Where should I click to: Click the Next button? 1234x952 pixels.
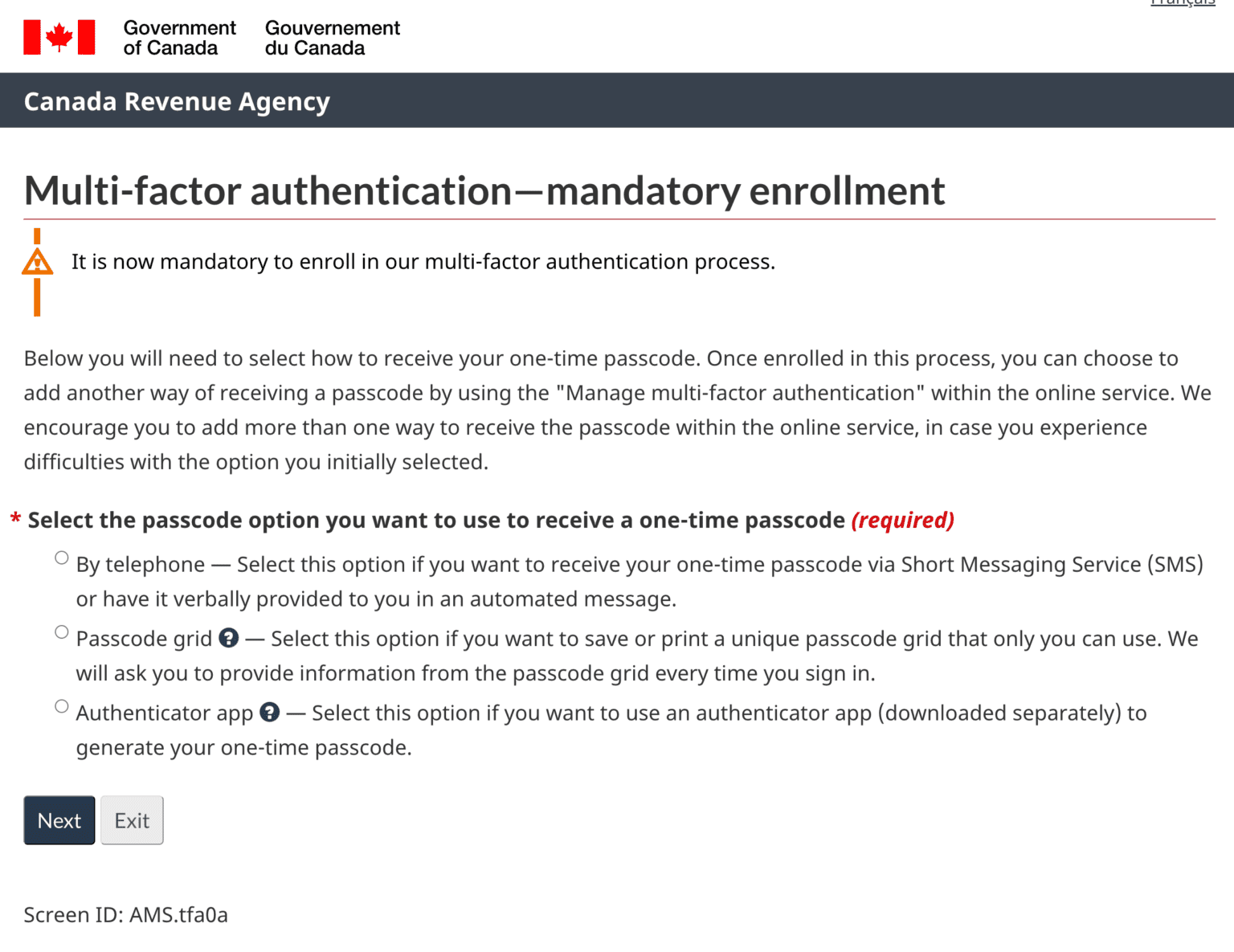pyautogui.click(x=59, y=820)
